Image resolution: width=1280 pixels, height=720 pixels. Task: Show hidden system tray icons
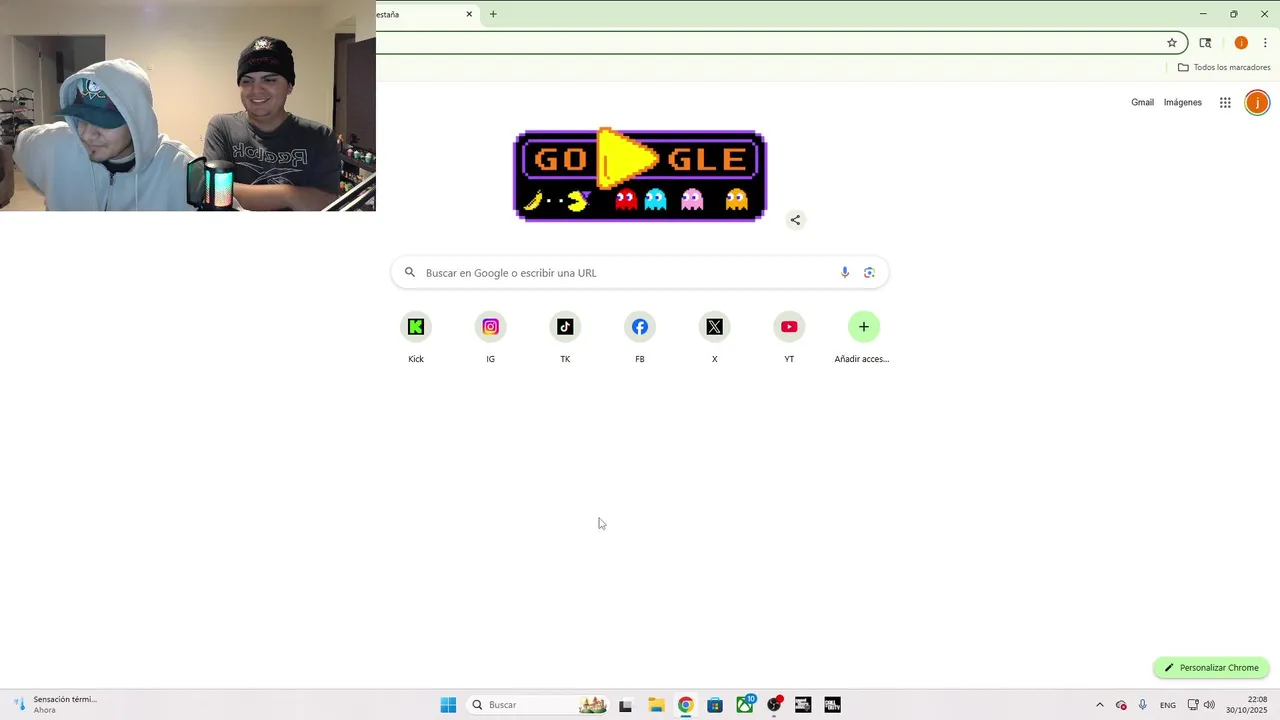1100,705
